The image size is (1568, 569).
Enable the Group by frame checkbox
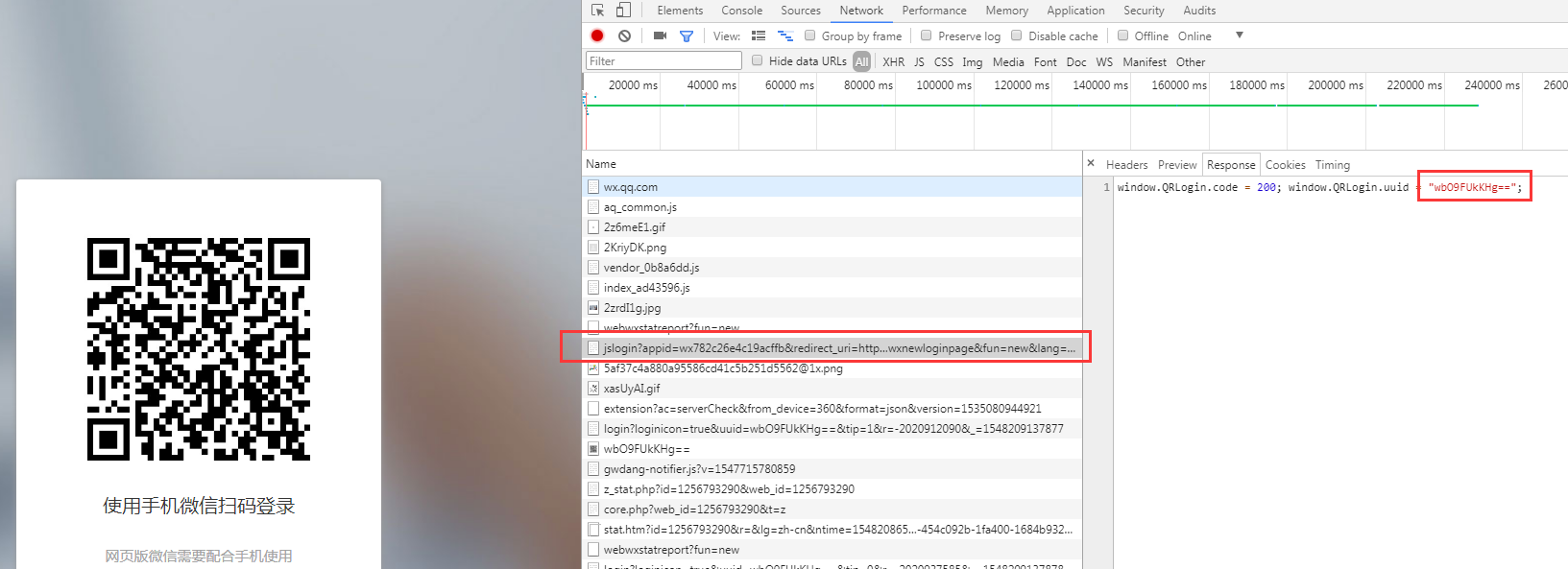[810, 36]
